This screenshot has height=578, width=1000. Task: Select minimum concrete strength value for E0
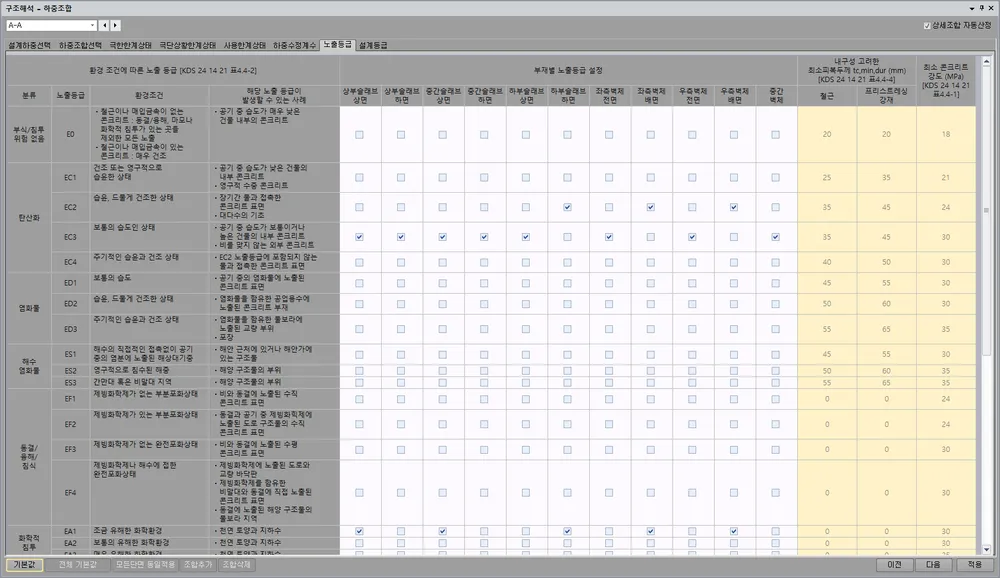point(946,135)
